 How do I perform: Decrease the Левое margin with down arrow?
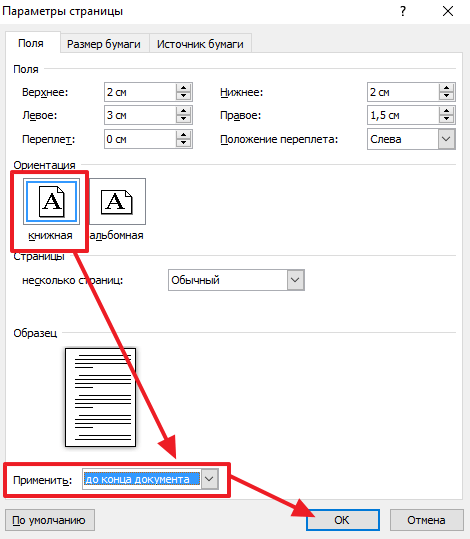(x=184, y=119)
